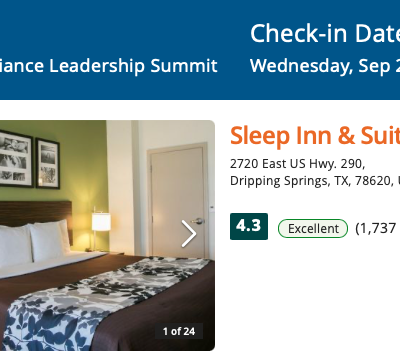
Task: Click the "1 of 24" photo counter
Action: coord(179,331)
